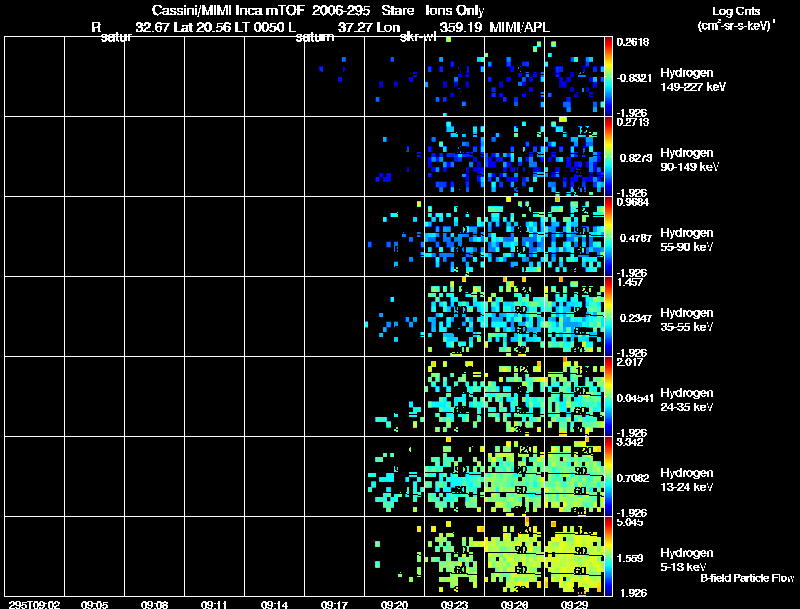Click the empty 09:02 panel in top row
Image resolution: width=800 pixels, height=609 pixels.
[x=34, y=77]
